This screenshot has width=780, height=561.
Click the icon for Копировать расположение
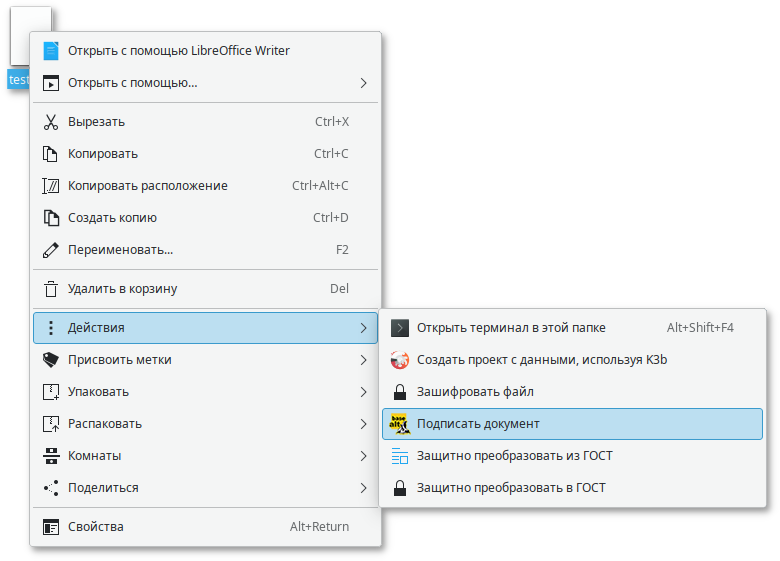[51, 186]
